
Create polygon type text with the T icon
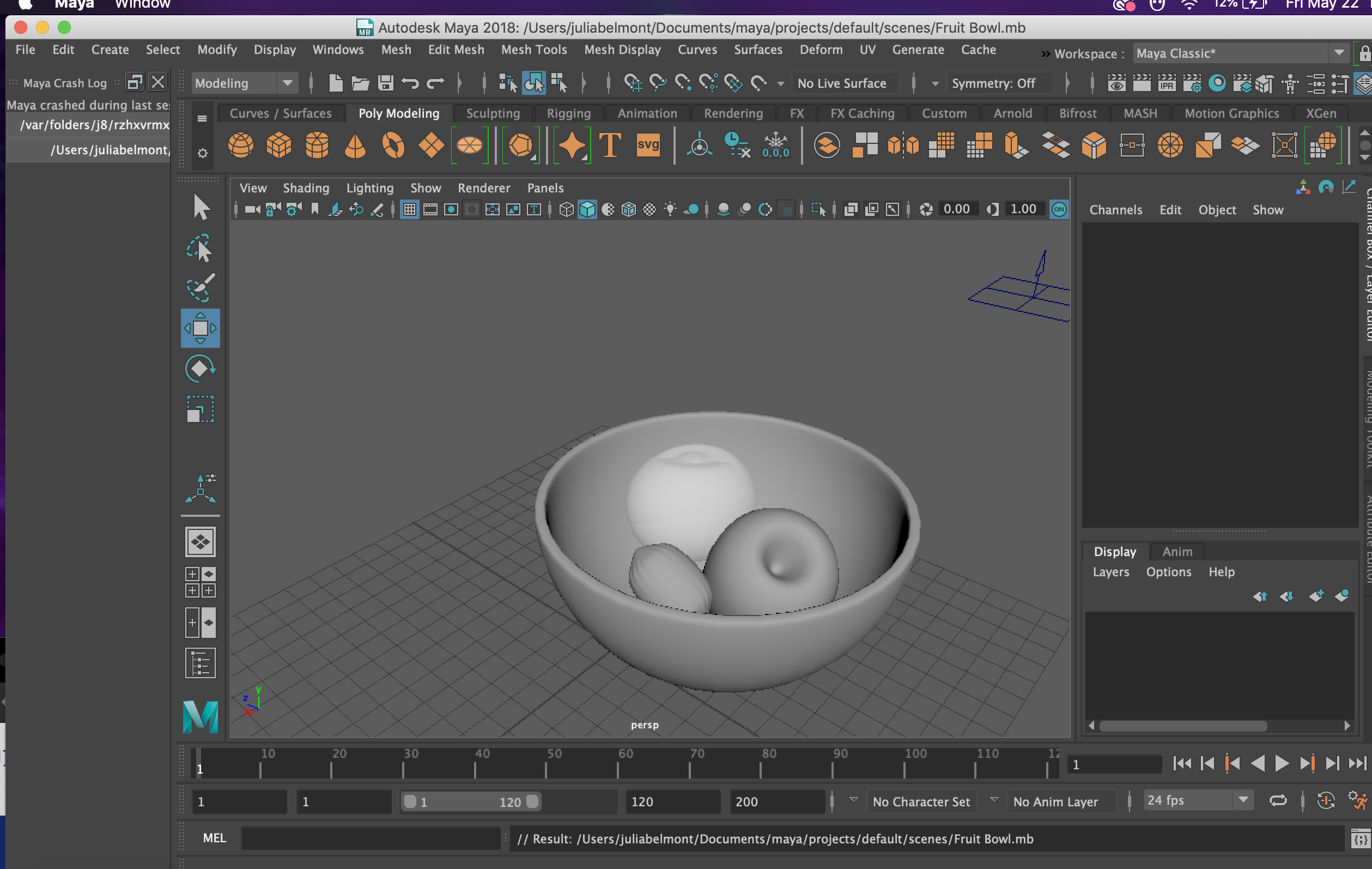[x=610, y=146]
